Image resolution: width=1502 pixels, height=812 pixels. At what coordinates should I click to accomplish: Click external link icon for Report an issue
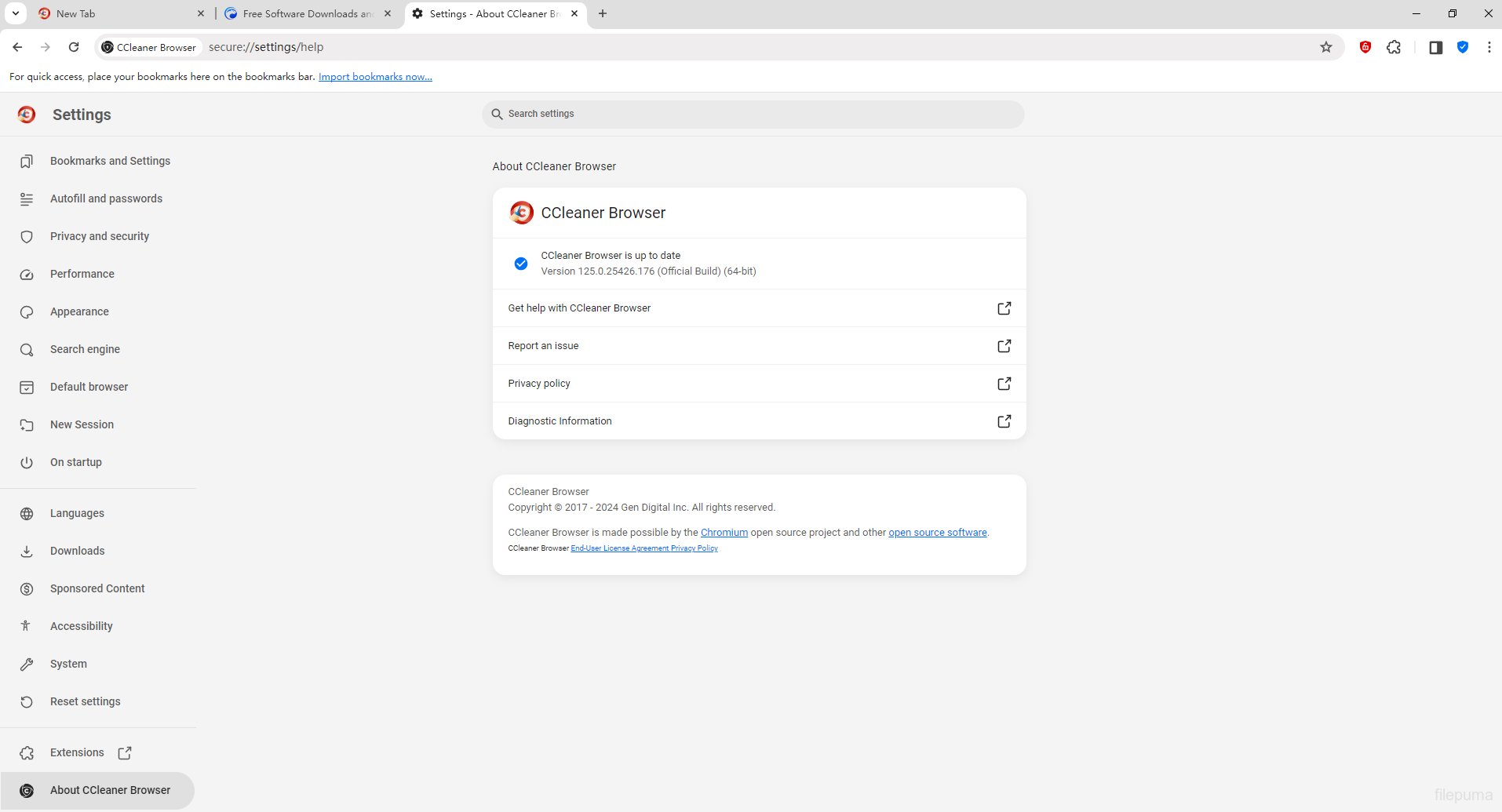point(1004,346)
